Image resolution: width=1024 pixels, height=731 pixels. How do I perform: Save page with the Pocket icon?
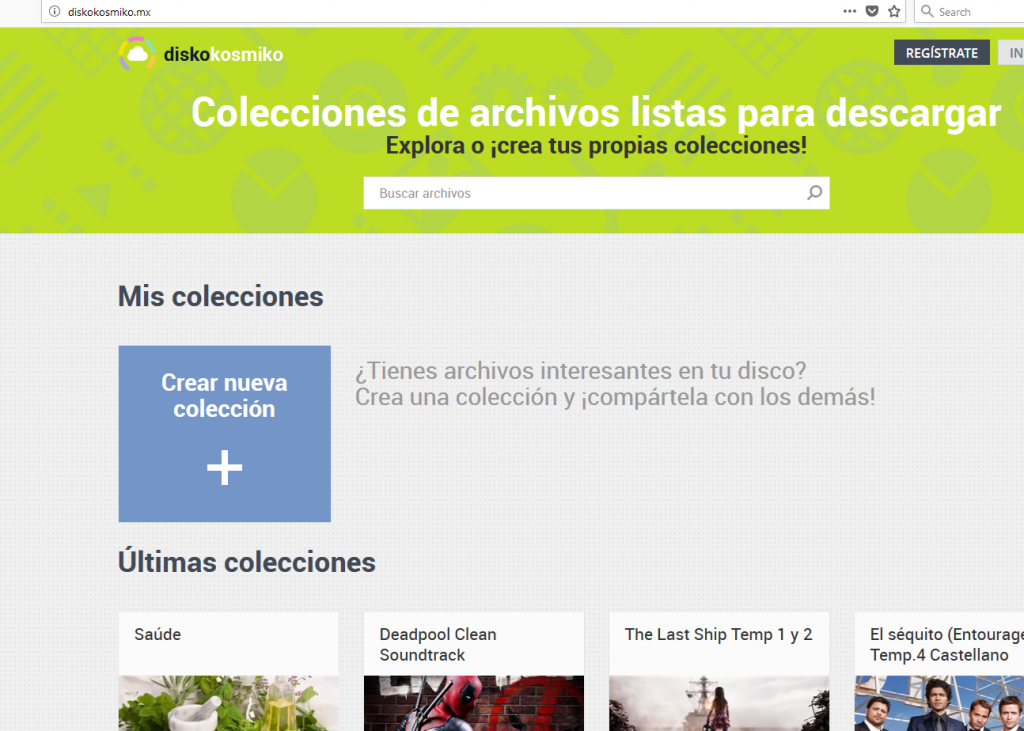[871, 11]
